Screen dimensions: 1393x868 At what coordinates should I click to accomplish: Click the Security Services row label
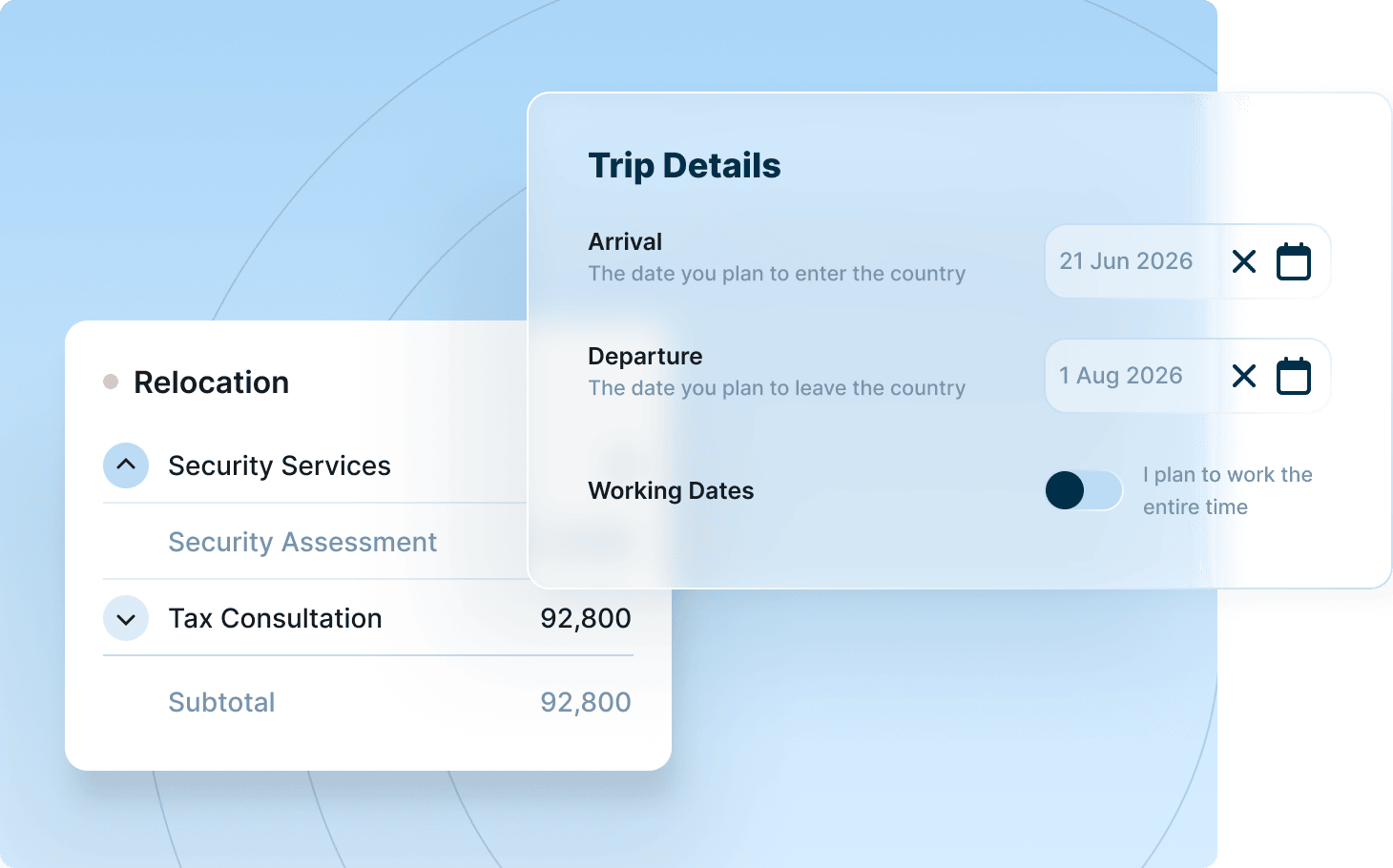click(280, 465)
